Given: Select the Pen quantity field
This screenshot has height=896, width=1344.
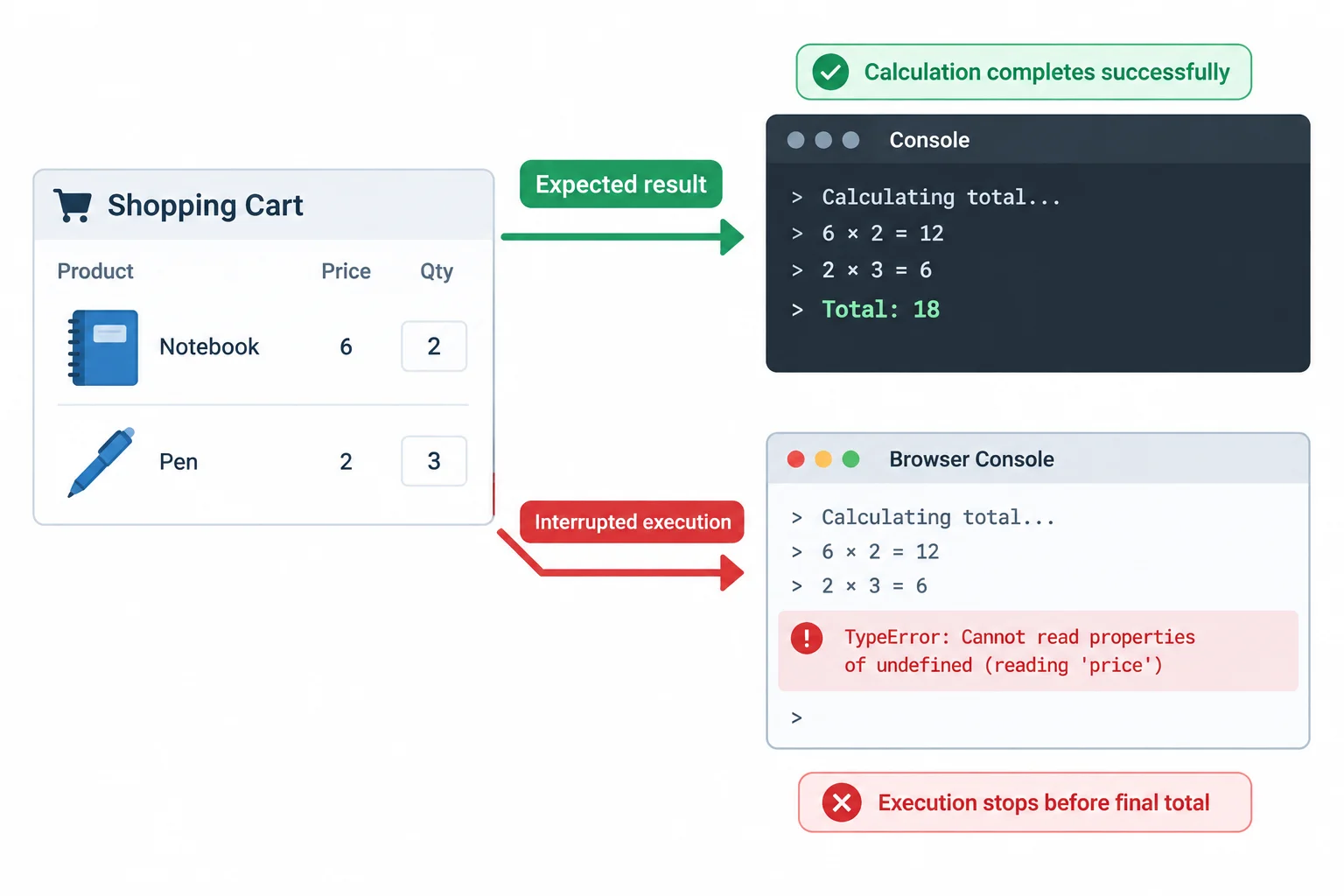Looking at the screenshot, I should (x=434, y=461).
